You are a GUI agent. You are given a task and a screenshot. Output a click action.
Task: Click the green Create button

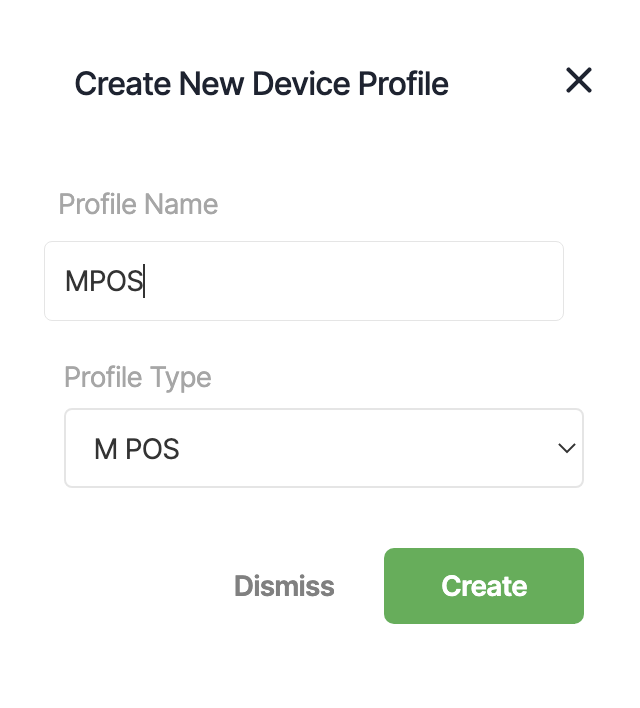click(484, 586)
